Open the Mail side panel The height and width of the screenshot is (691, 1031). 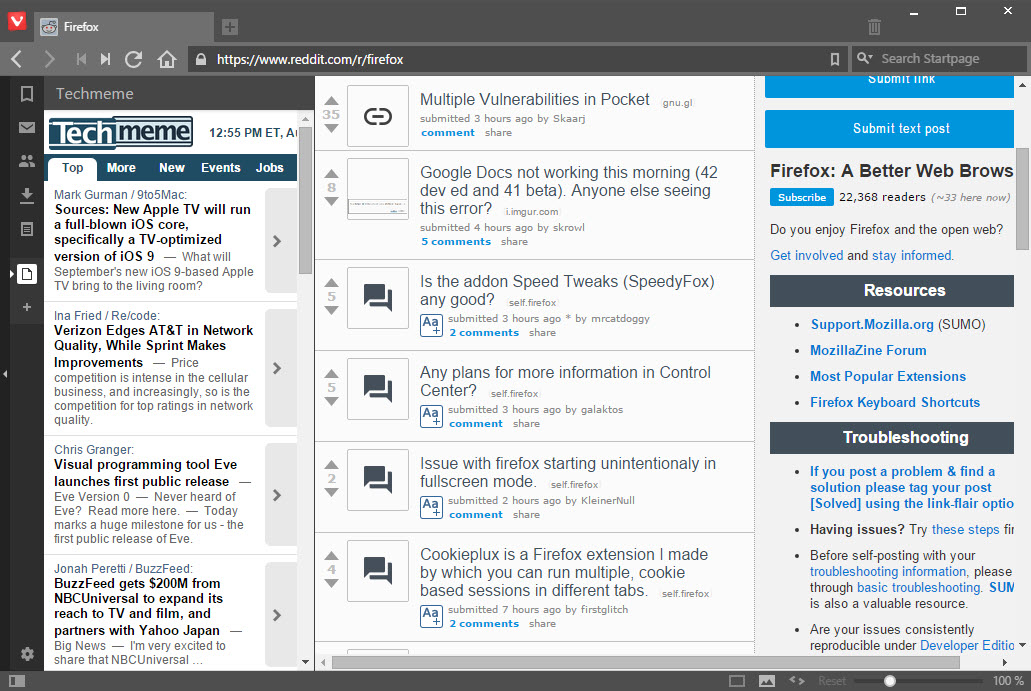pyautogui.click(x=27, y=128)
